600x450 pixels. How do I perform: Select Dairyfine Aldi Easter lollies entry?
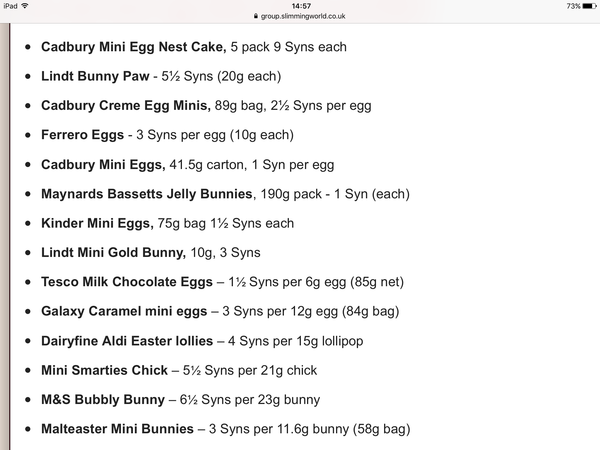pos(202,341)
